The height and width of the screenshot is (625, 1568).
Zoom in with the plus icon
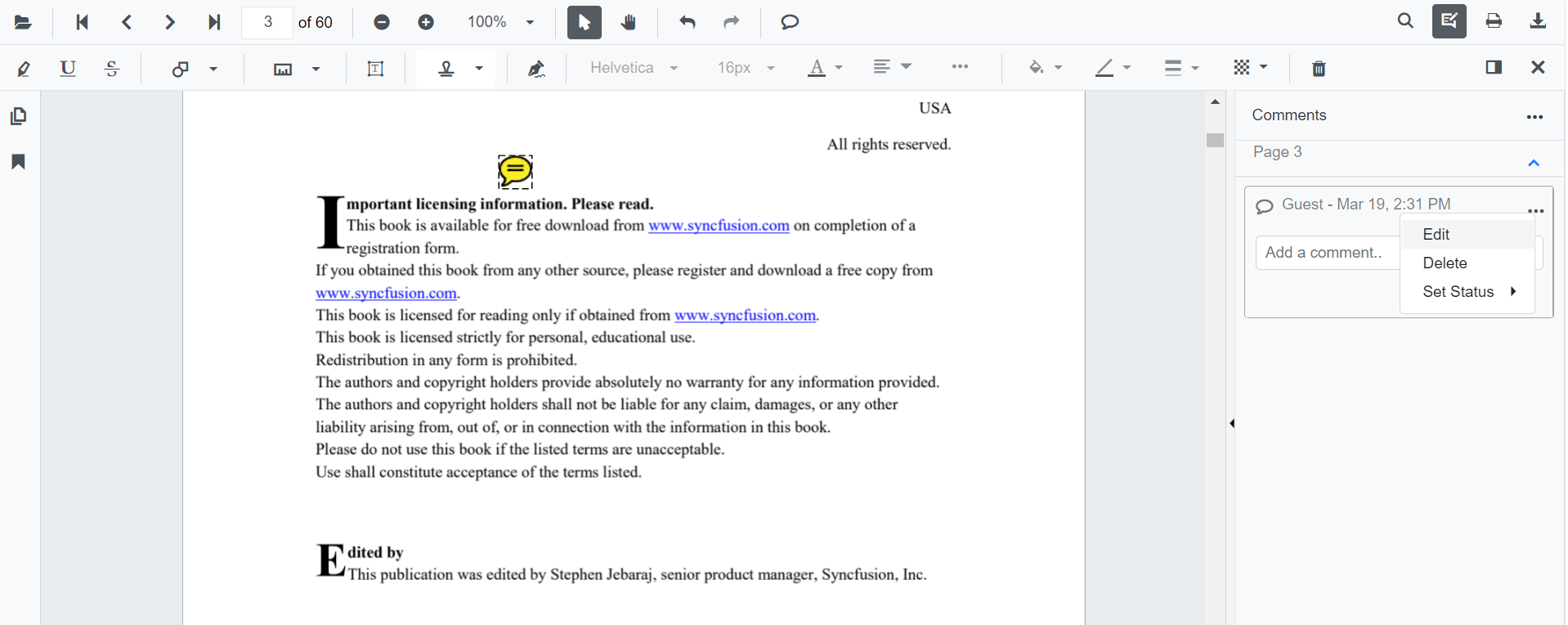(x=426, y=22)
